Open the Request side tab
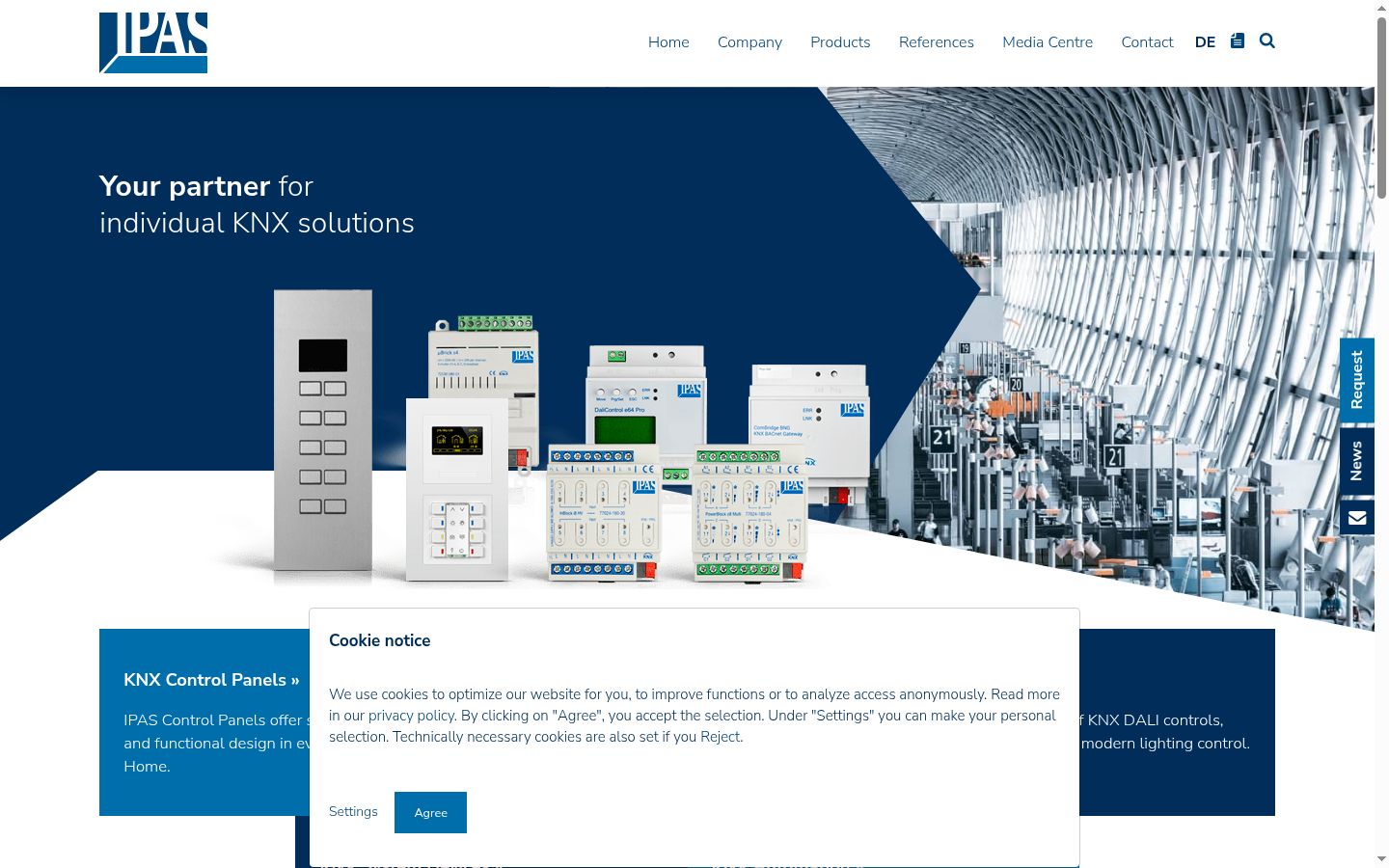 pyautogui.click(x=1357, y=380)
